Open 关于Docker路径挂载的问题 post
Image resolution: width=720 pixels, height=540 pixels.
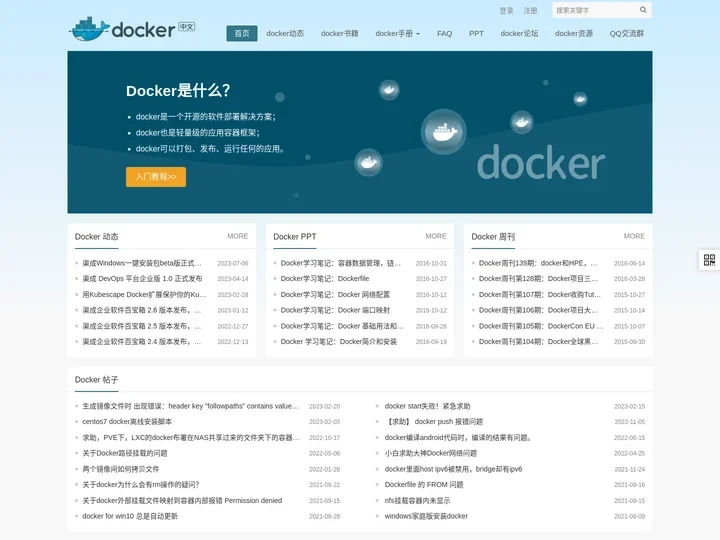(x=125, y=453)
